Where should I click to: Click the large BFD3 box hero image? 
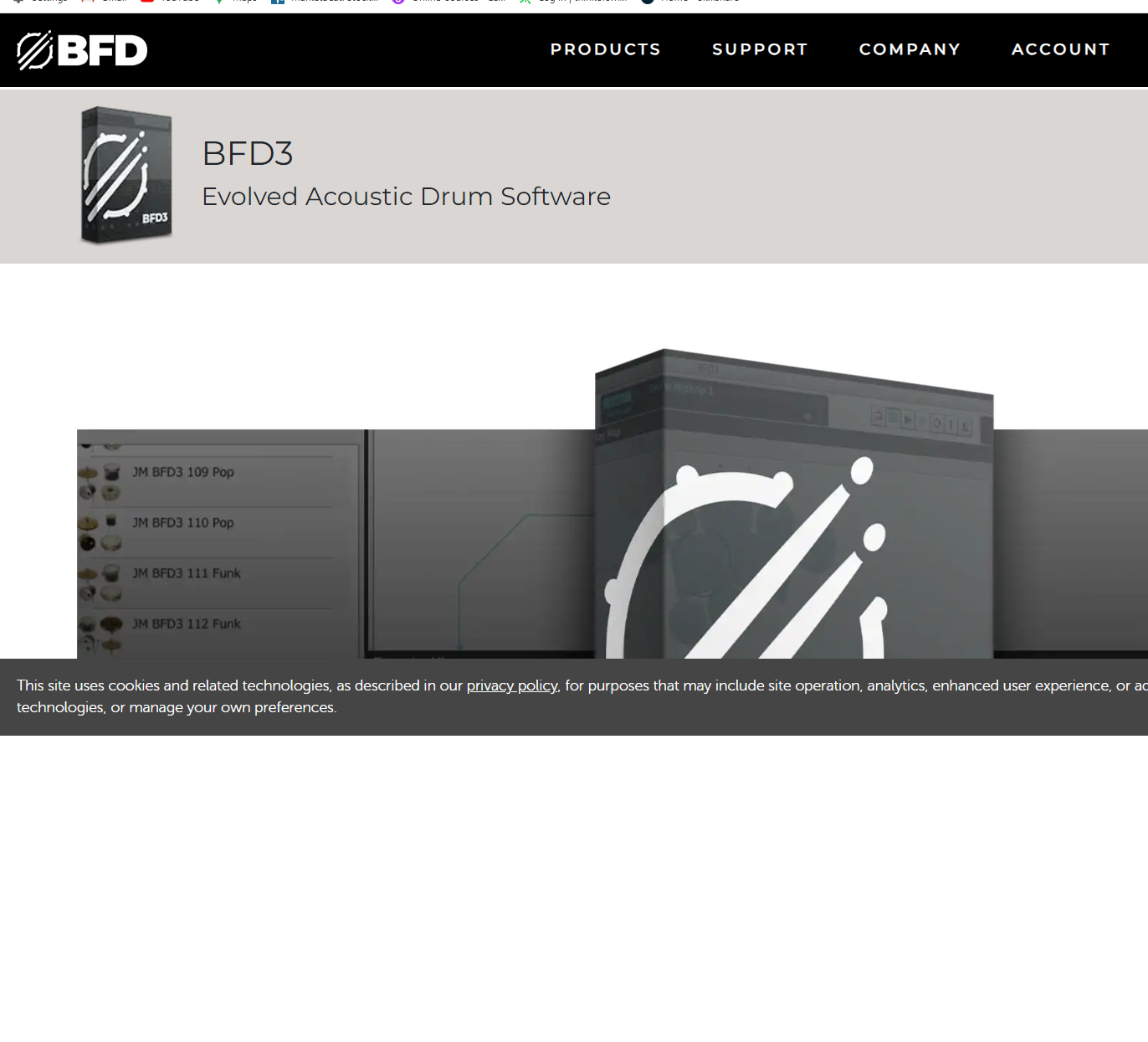(x=793, y=503)
